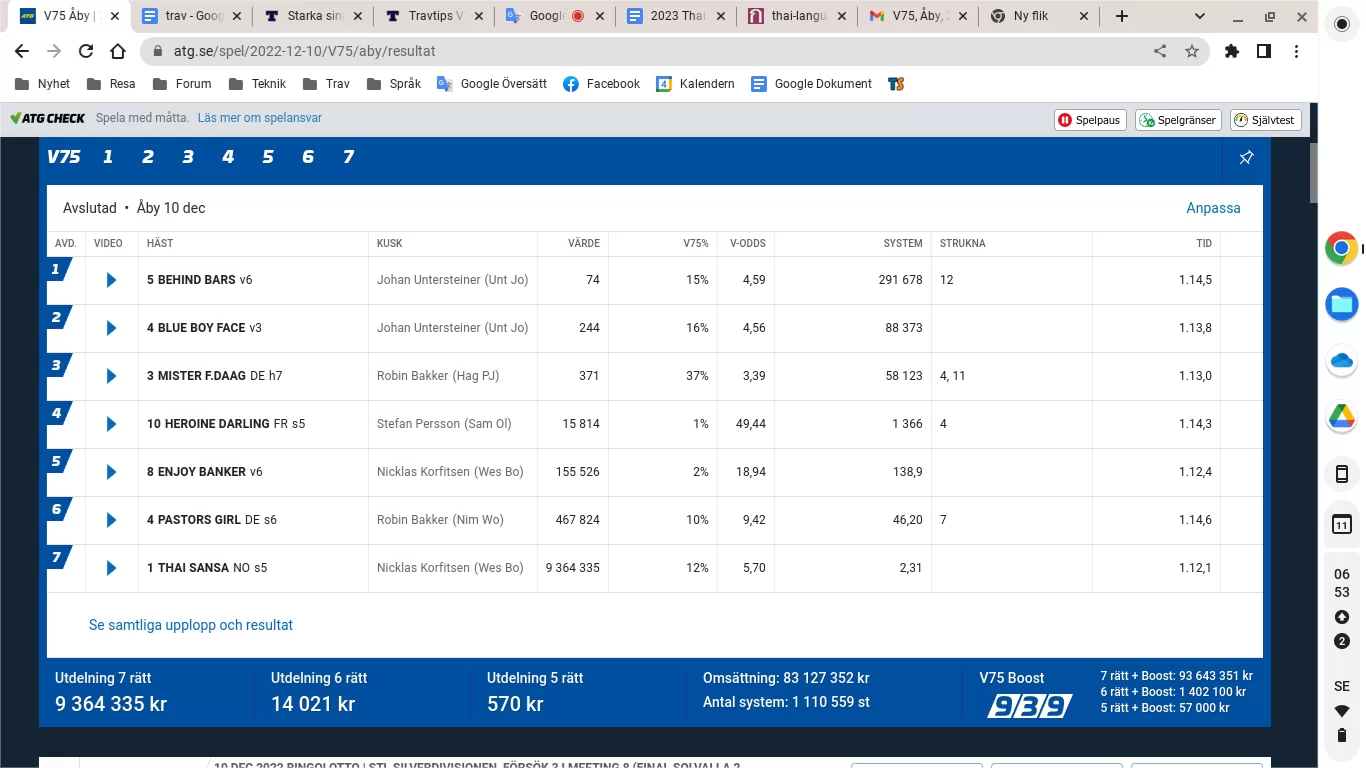This screenshot has height=768, width=1366.
Task: Open Files app in the shelf
Action: 1341,304
